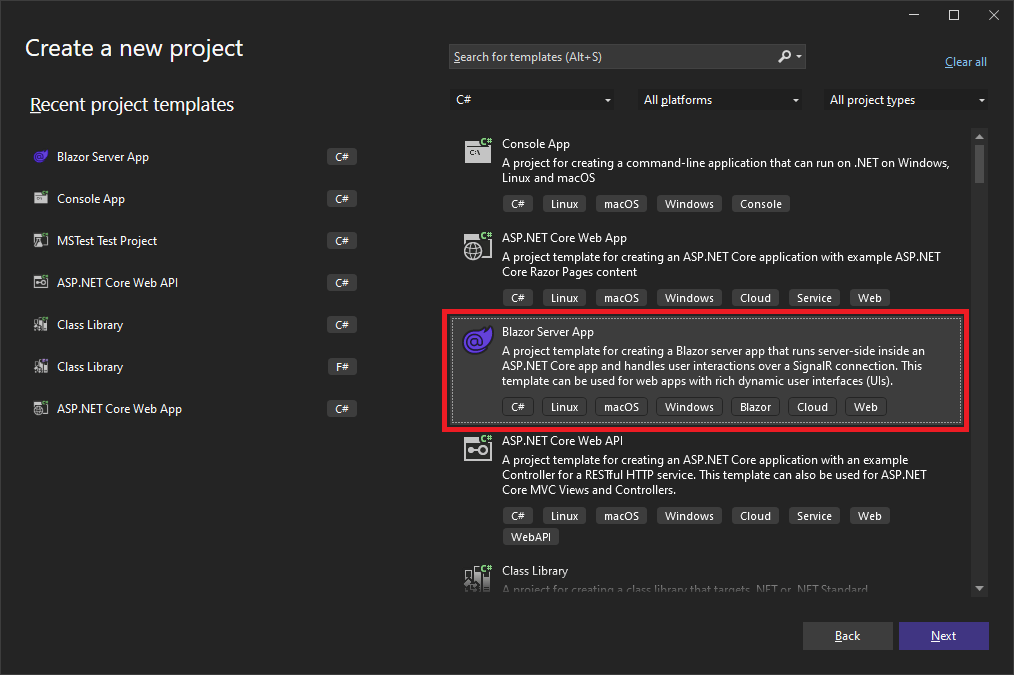
Task: Click the Console App icon in recent templates
Action: [x=41, y=198]
